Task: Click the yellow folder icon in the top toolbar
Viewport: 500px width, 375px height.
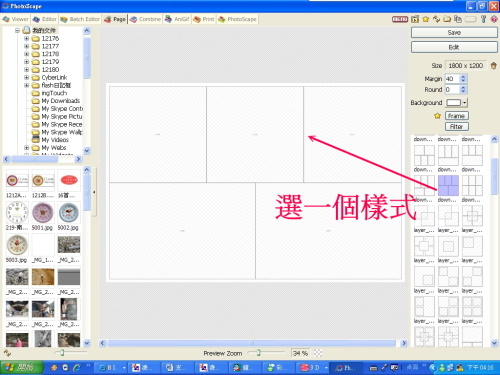Action: (x=447, y=19)
